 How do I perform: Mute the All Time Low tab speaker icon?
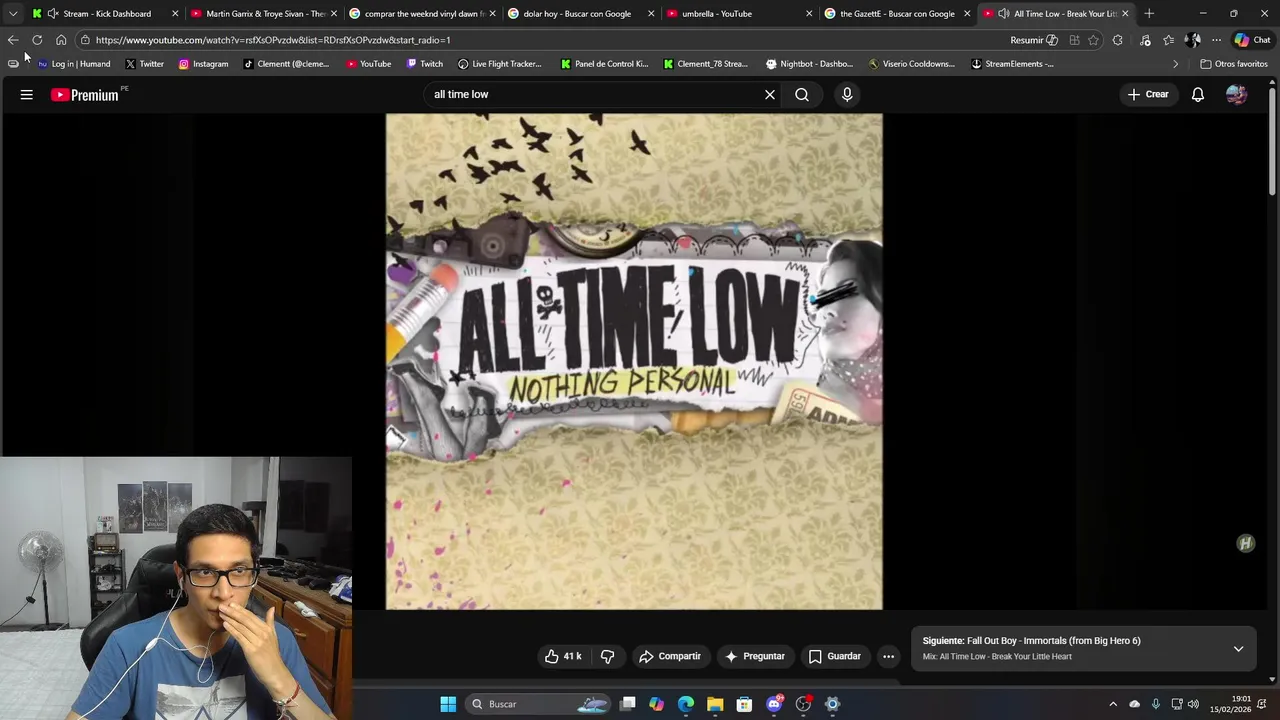click(x=1003, y=14)
